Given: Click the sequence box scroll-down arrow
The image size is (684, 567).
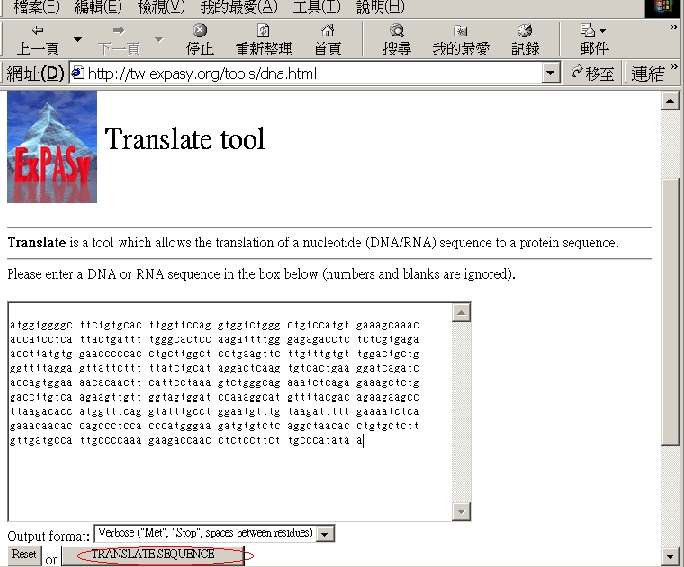Looking at the screenshot, I should pos(461,511).
